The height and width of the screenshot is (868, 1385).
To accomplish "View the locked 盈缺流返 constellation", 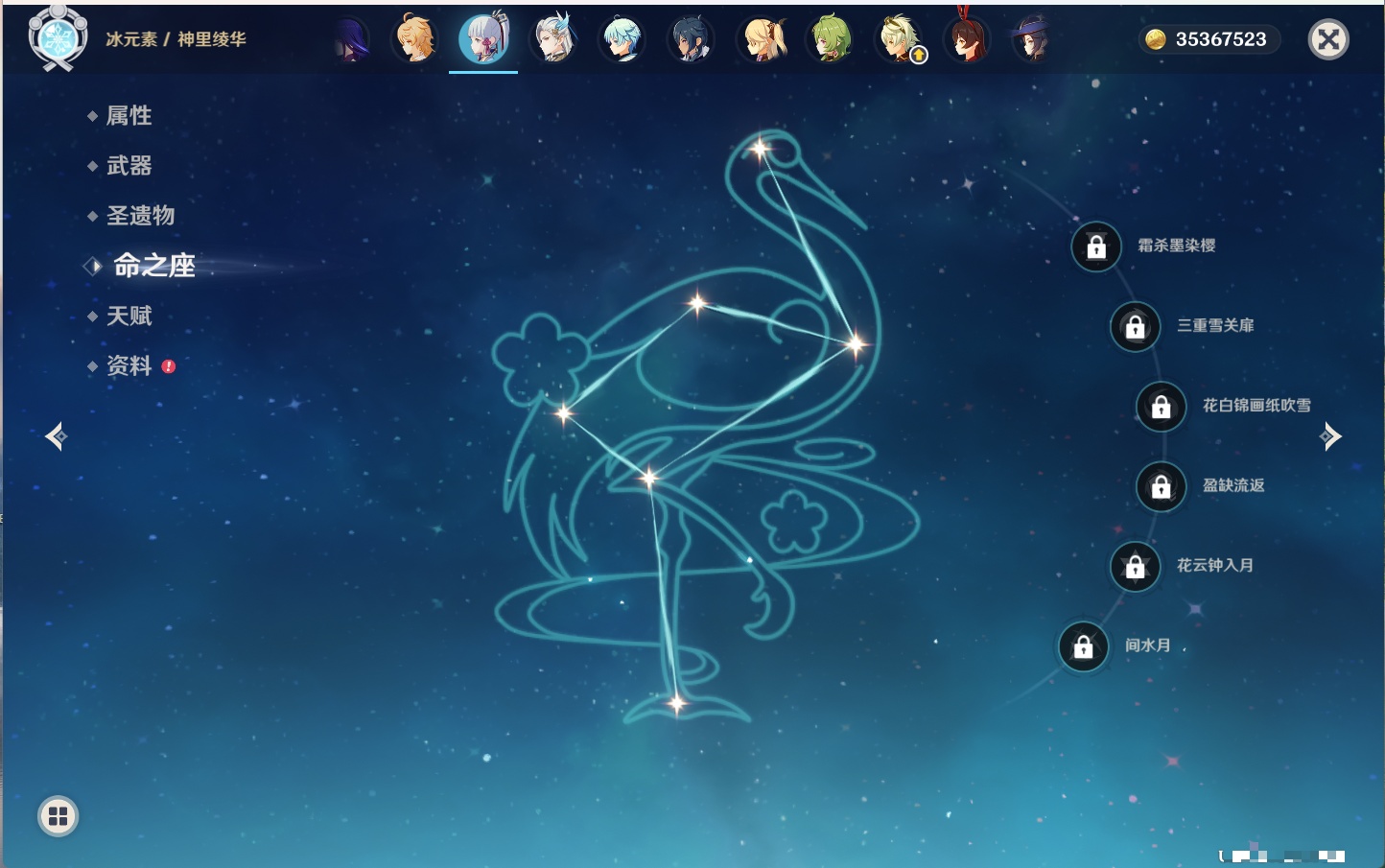I will pyautogui.click(x=1161, y=487).
